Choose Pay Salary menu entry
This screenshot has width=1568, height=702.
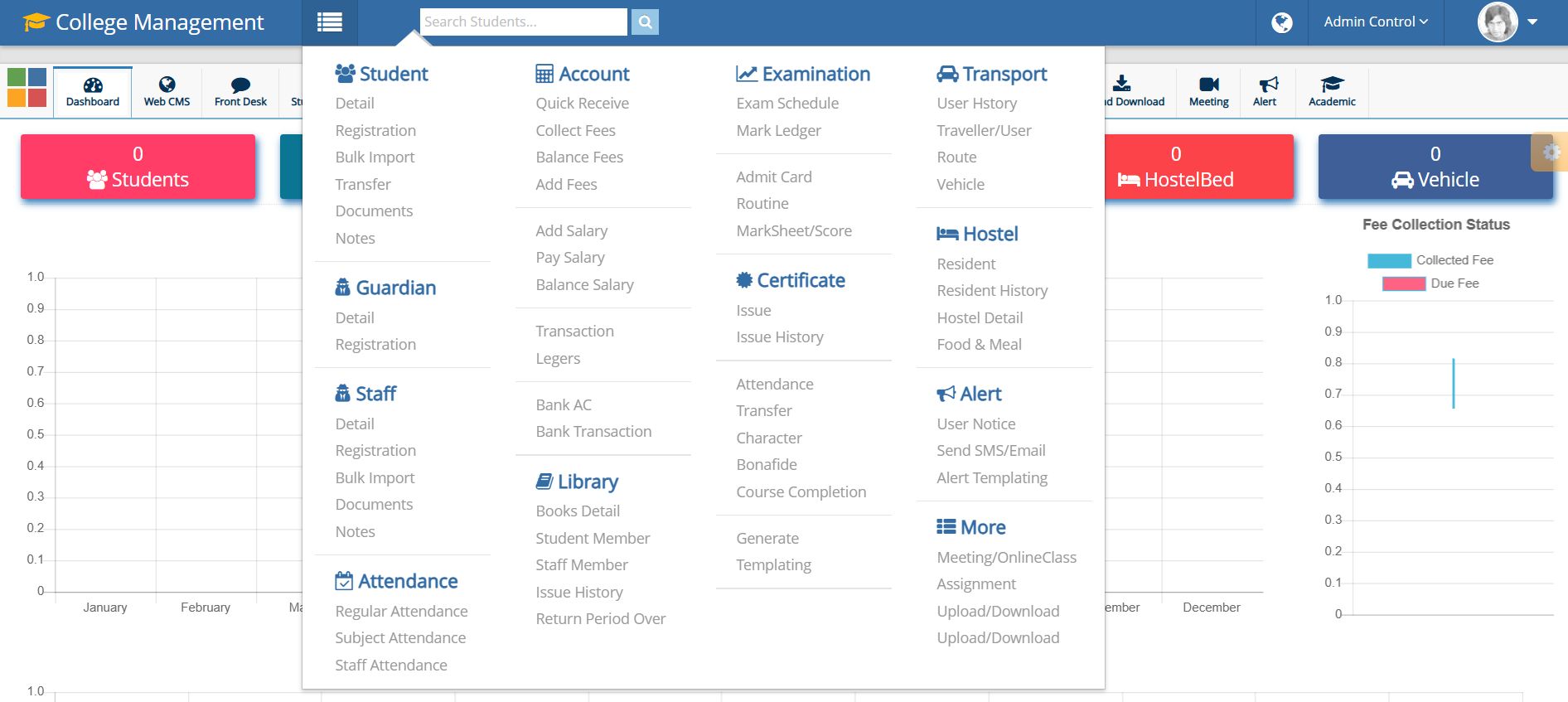[570, 257]
